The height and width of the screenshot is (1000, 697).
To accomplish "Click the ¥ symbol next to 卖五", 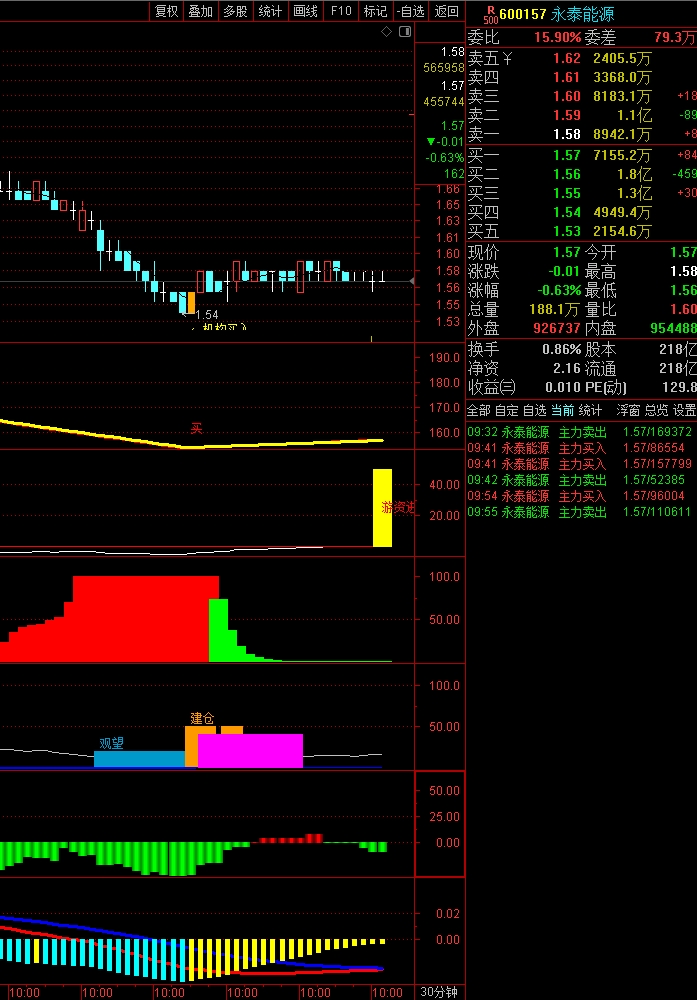I will click(x=507, y=59).
